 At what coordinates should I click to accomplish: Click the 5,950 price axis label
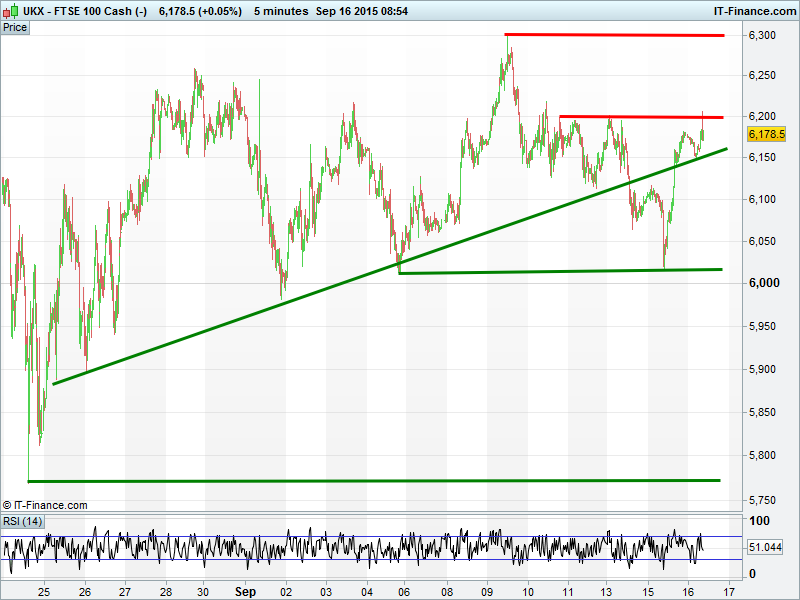(x=762, y=326)
